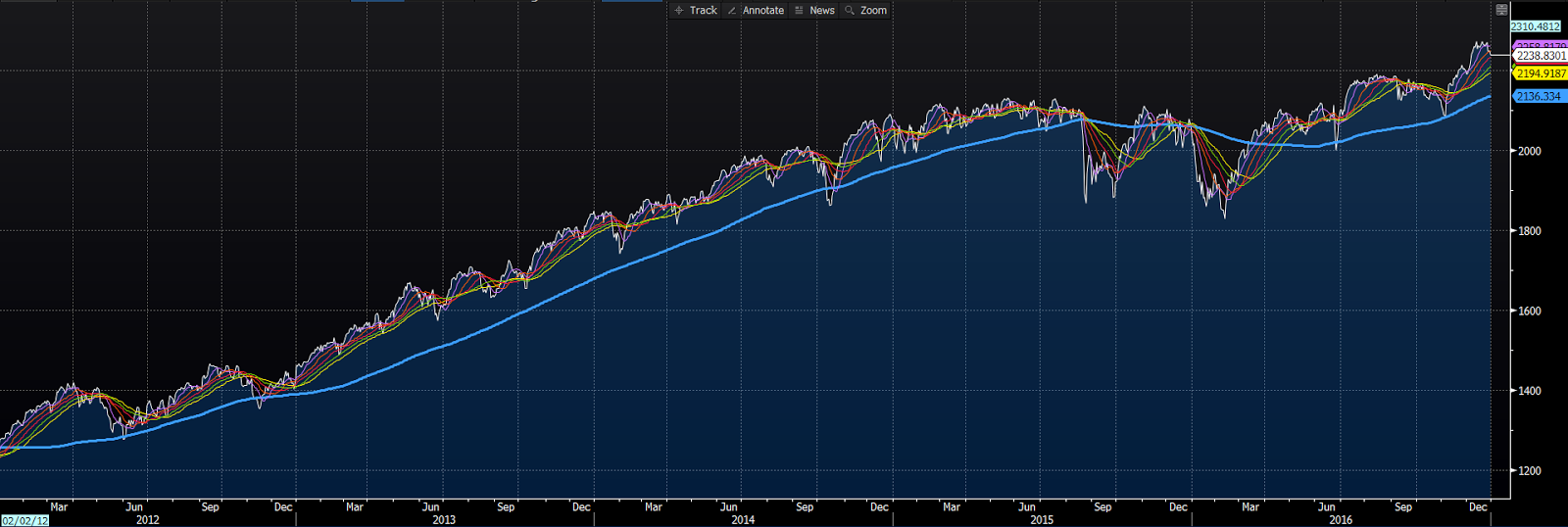Click the Sep label above 2012
The width and height of the screenshot is (1568, 527).
[x=210, y=507]
